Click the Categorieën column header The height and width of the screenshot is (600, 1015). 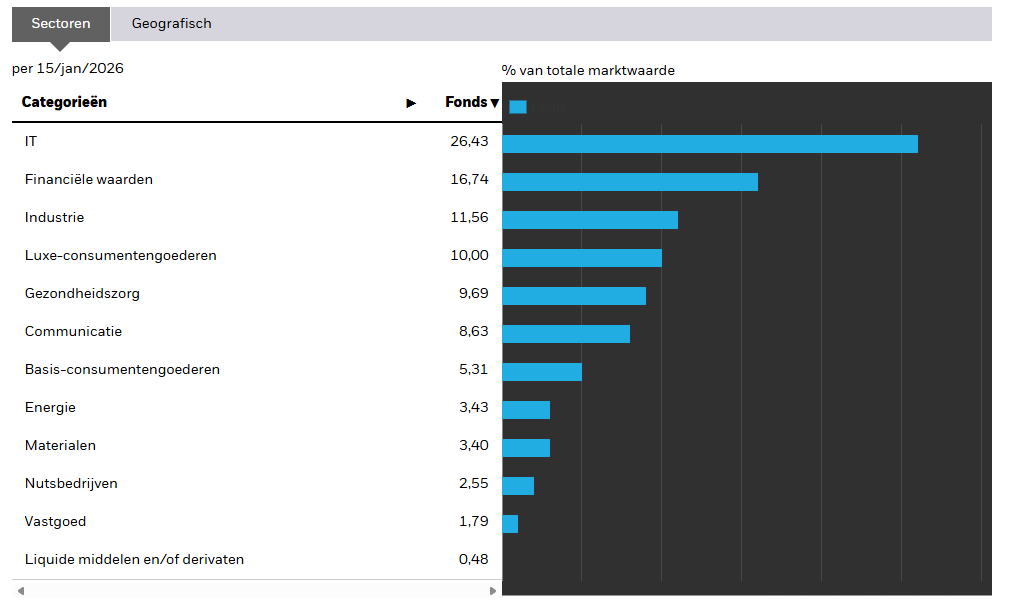(x=64, y=102)
